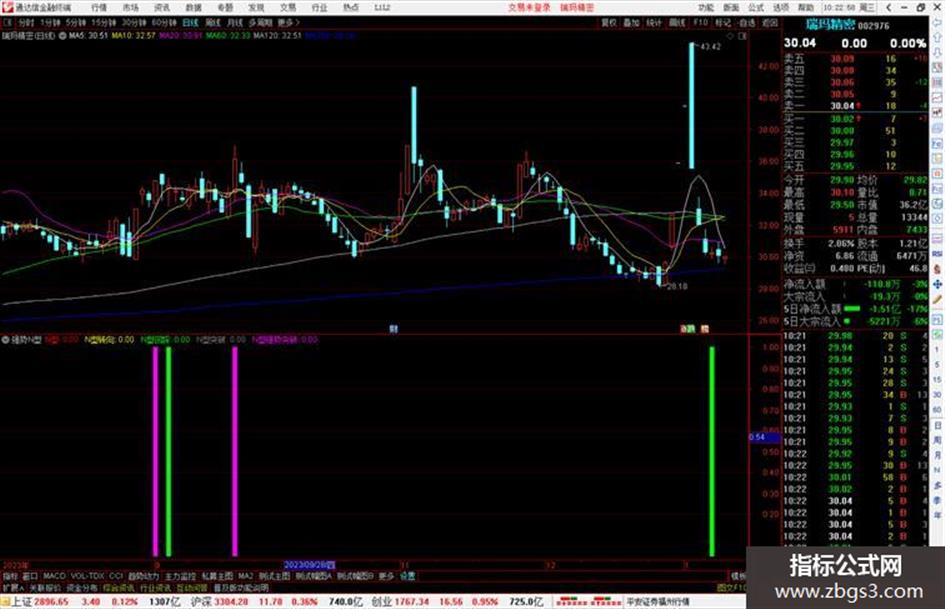Select the VOL-TDX indicator tab
Image resolution: width=945 pixels, height=609 pixels.
coord(87,576)
